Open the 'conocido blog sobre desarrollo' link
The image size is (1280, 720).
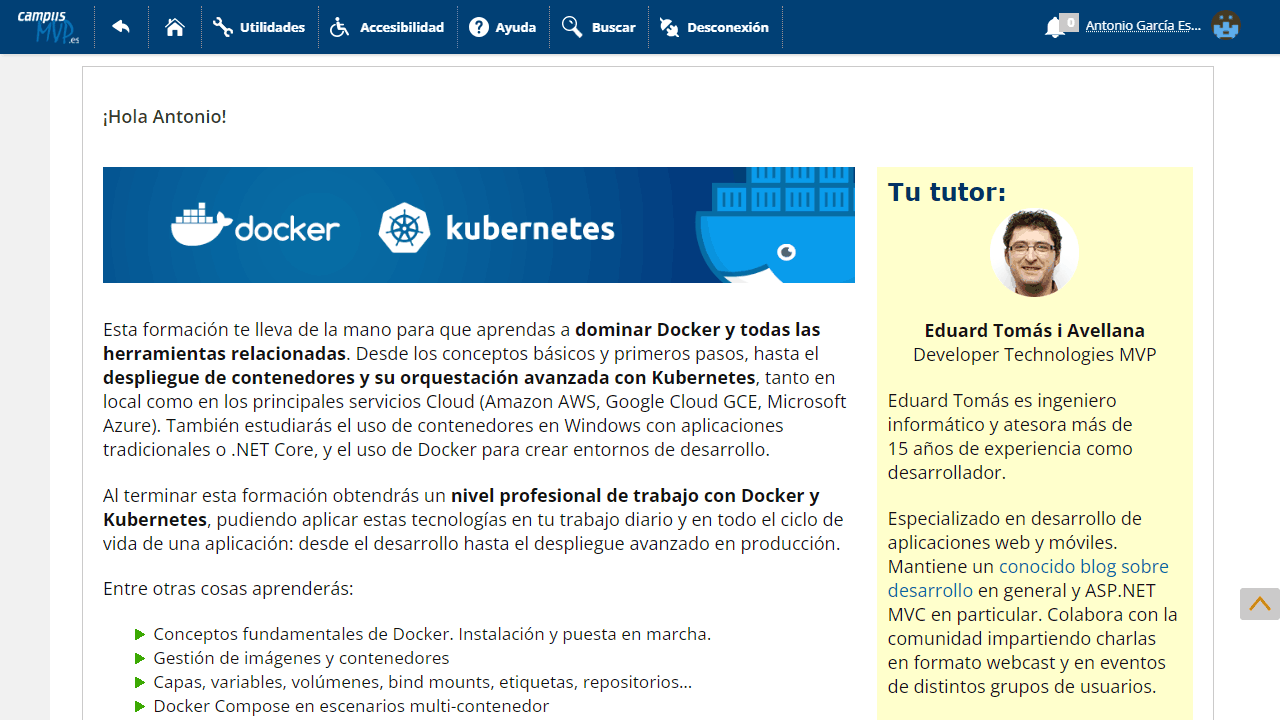pos(1028,578)
